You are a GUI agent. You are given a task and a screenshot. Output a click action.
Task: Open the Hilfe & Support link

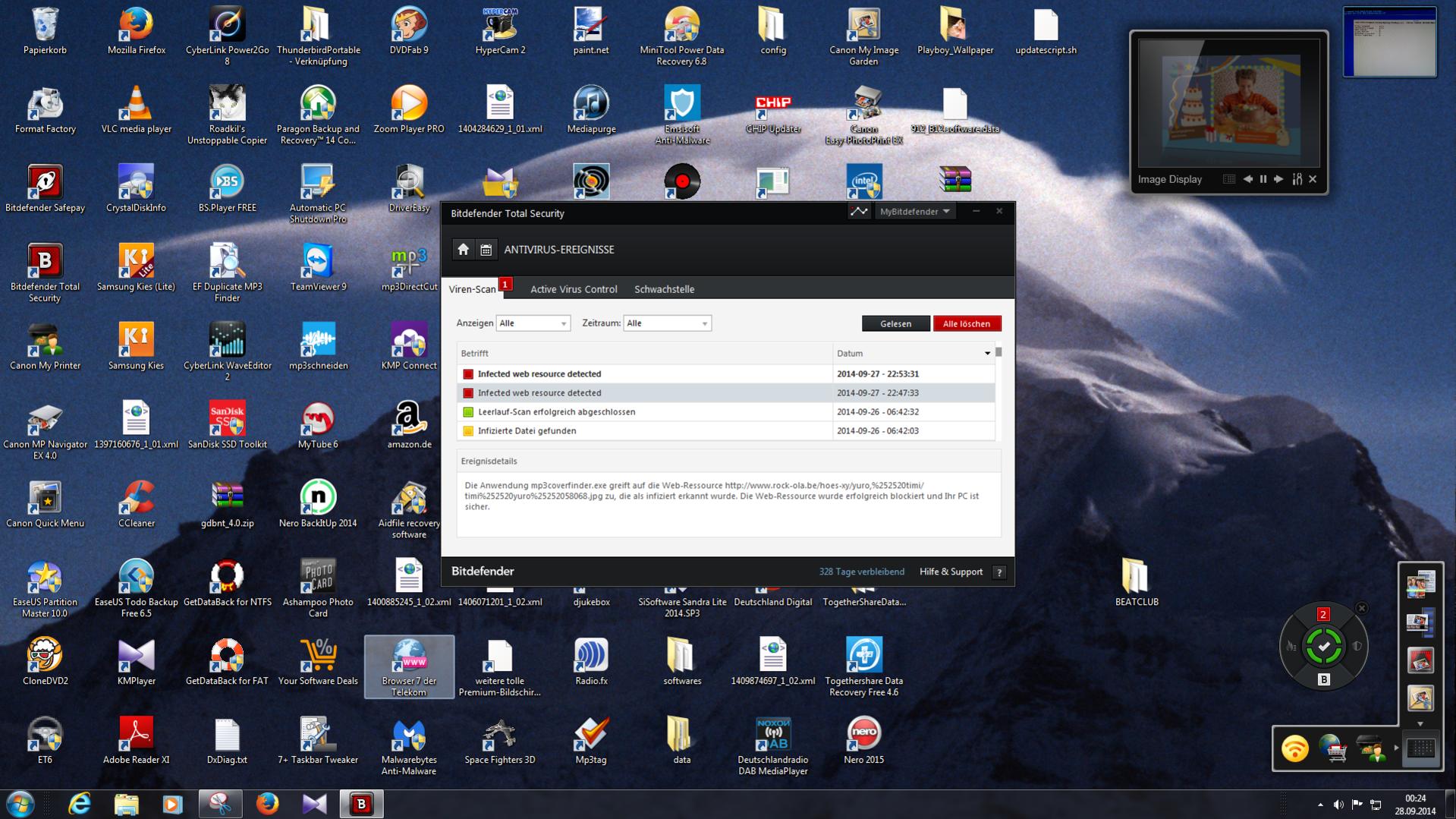point(951,572)
